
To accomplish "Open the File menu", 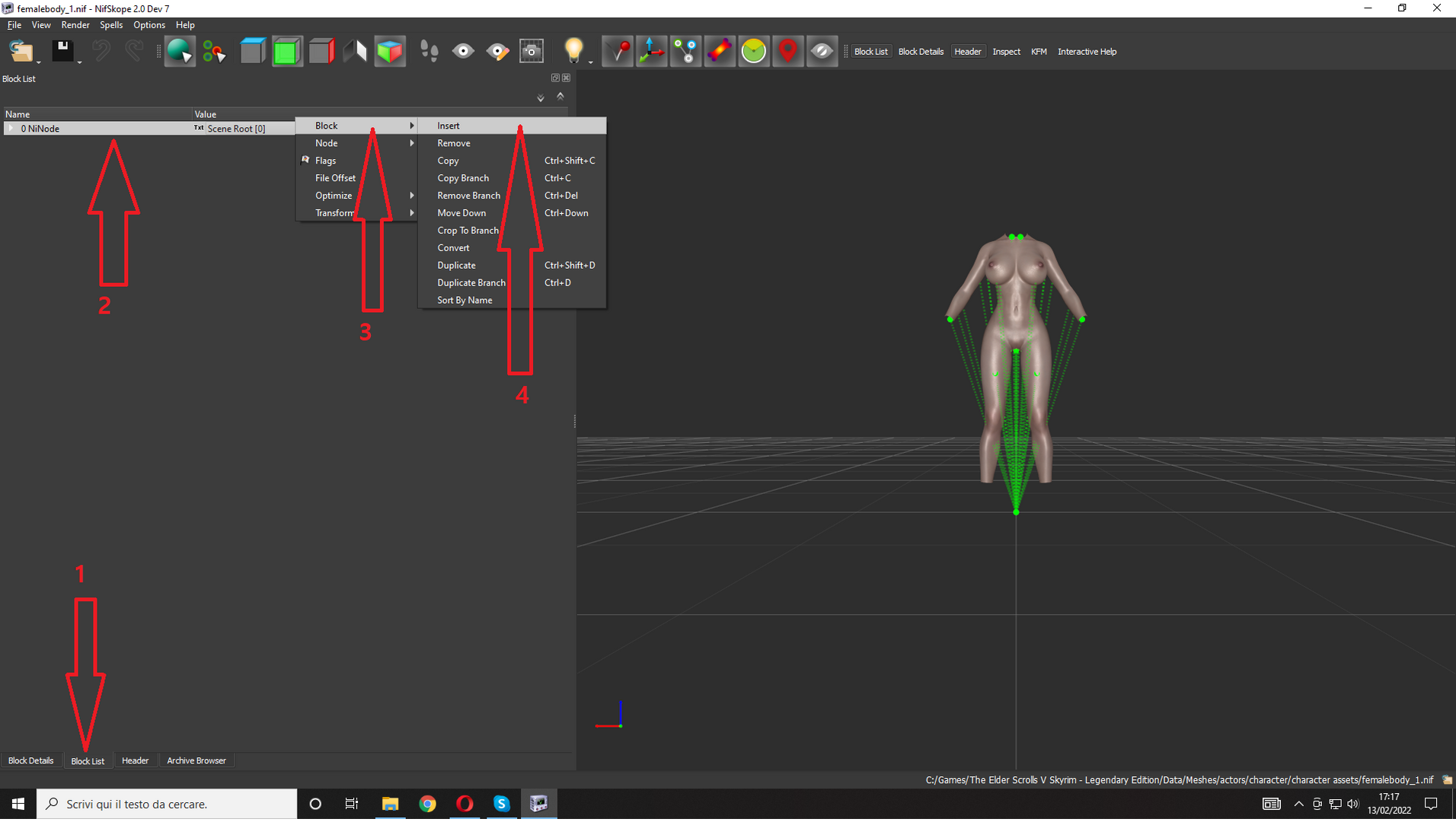I will coord(14,25).
